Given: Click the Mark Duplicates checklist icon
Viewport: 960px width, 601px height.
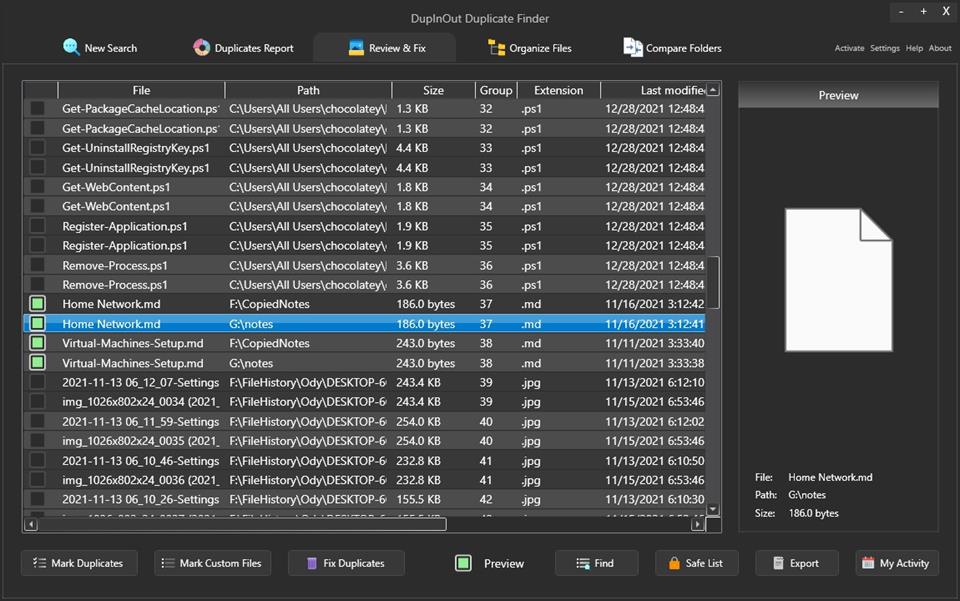Looking at the screenshot, I should (39, 563).
